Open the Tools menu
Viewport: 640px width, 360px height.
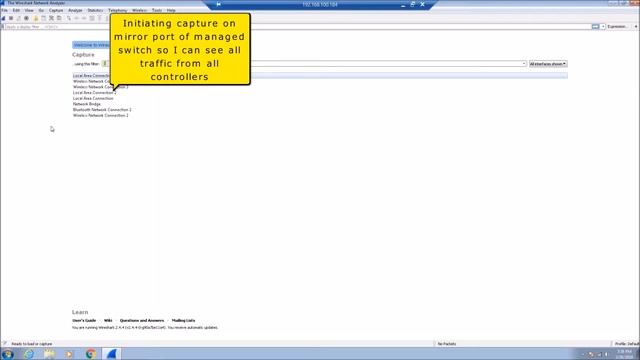coord(157,10)
